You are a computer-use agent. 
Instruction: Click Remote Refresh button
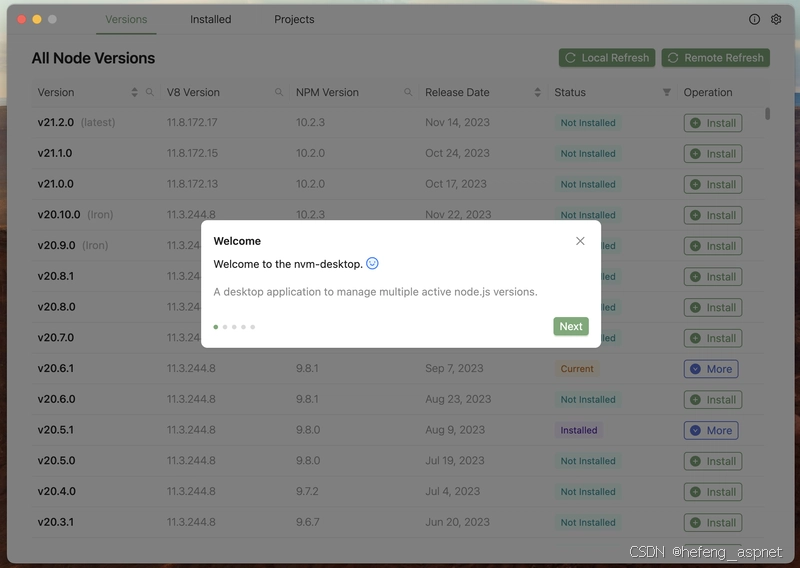(x=715, y=58)
